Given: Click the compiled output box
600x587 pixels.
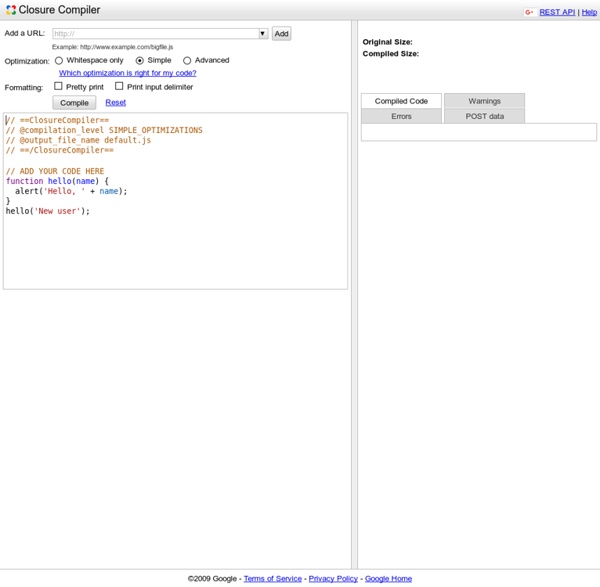Looking at the screenshot, I should pos(479,132).
